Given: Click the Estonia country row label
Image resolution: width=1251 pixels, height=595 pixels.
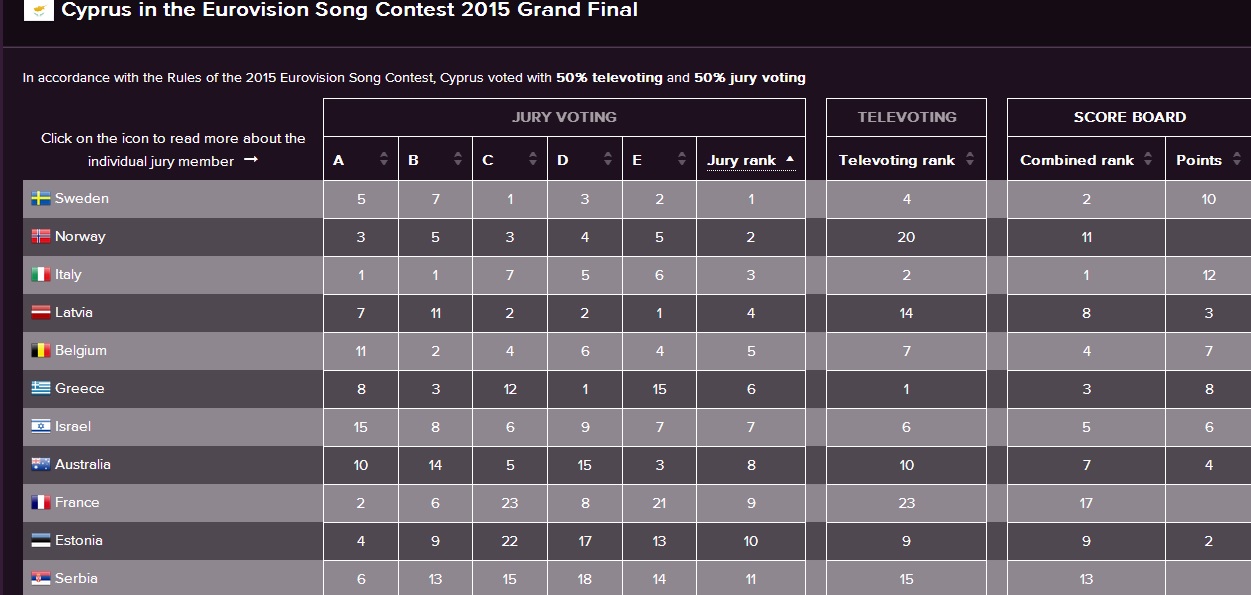Looking at the screenshot, I should 78,541.
